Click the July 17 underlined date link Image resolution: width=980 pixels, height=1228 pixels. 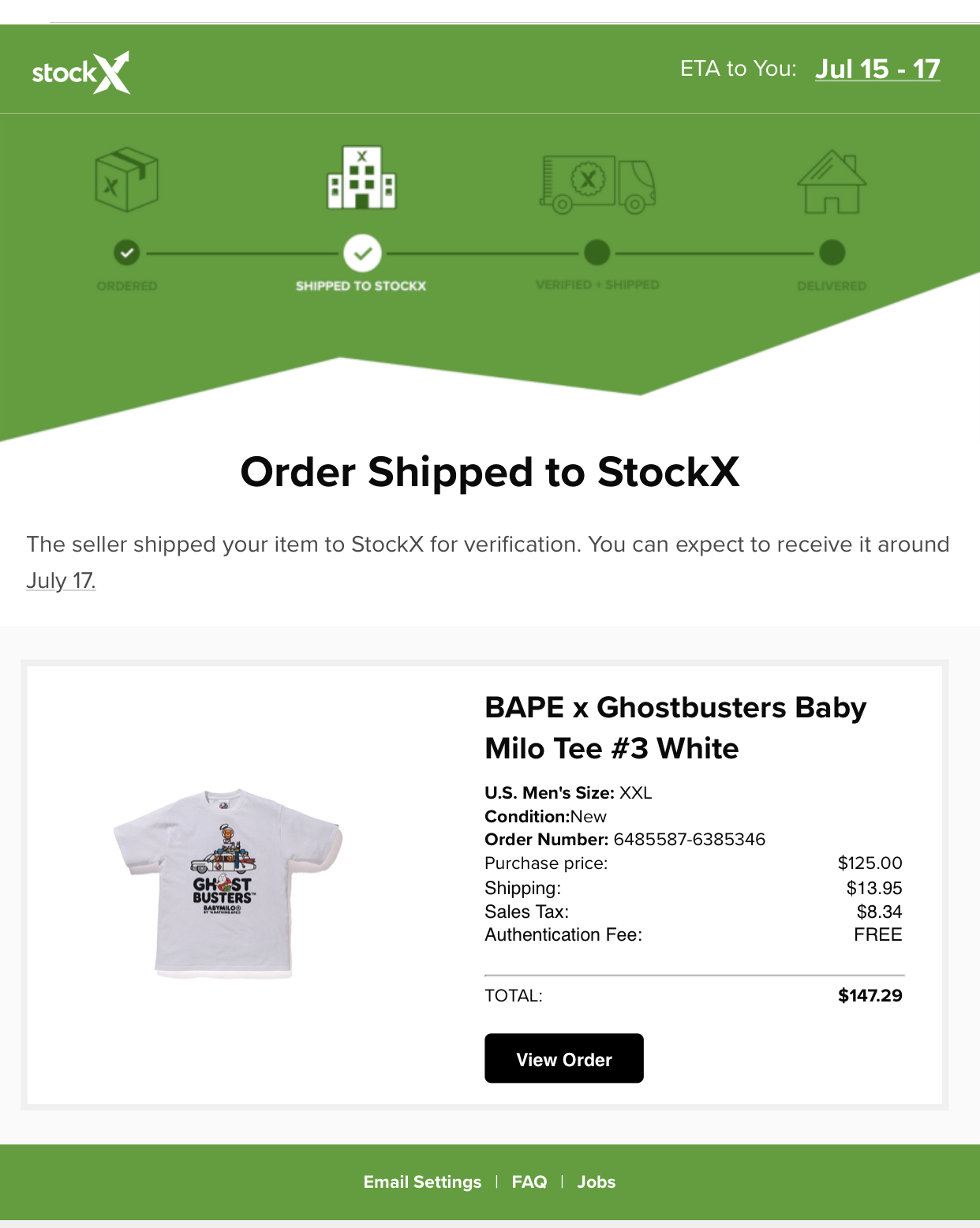point(60,581)
